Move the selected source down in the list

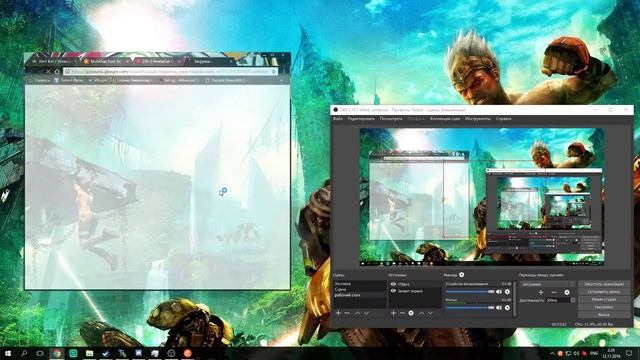click(430, 313)
